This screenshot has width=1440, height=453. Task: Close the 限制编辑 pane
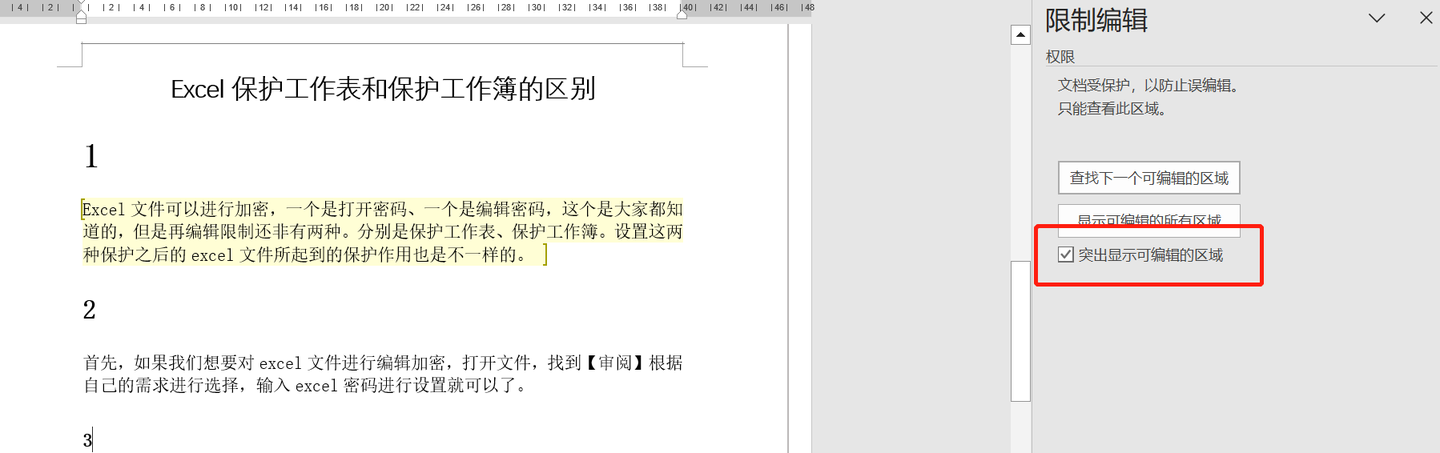pyautogui.click(x=1426, y=18)
